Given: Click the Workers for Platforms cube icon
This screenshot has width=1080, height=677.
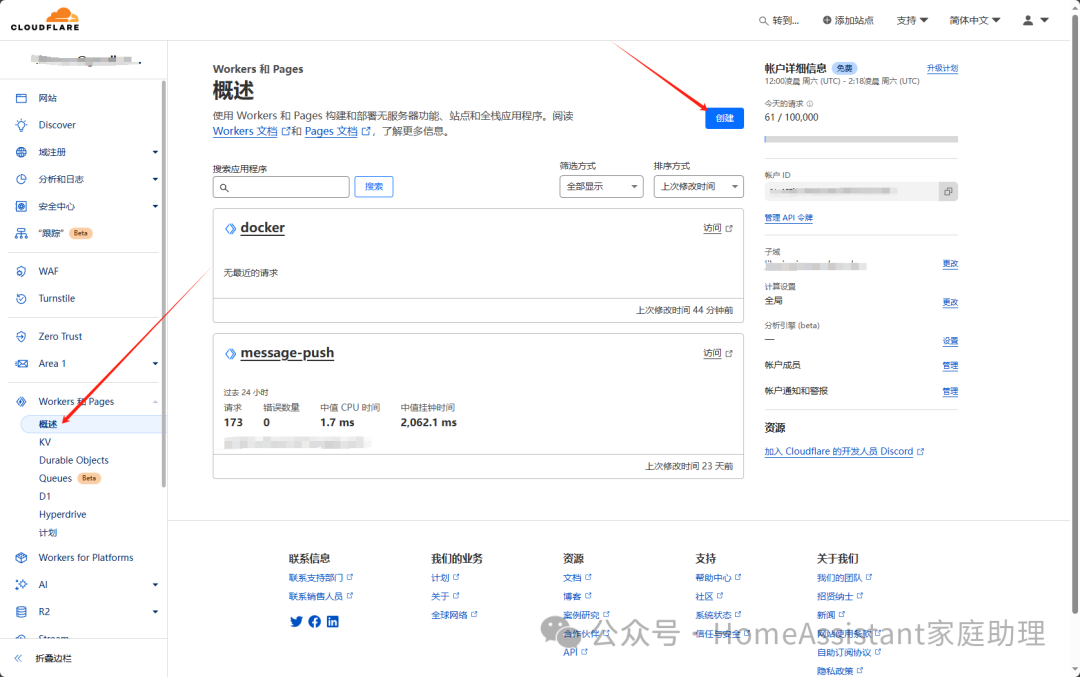Looking at the screenshot, I should pos(21,558).
